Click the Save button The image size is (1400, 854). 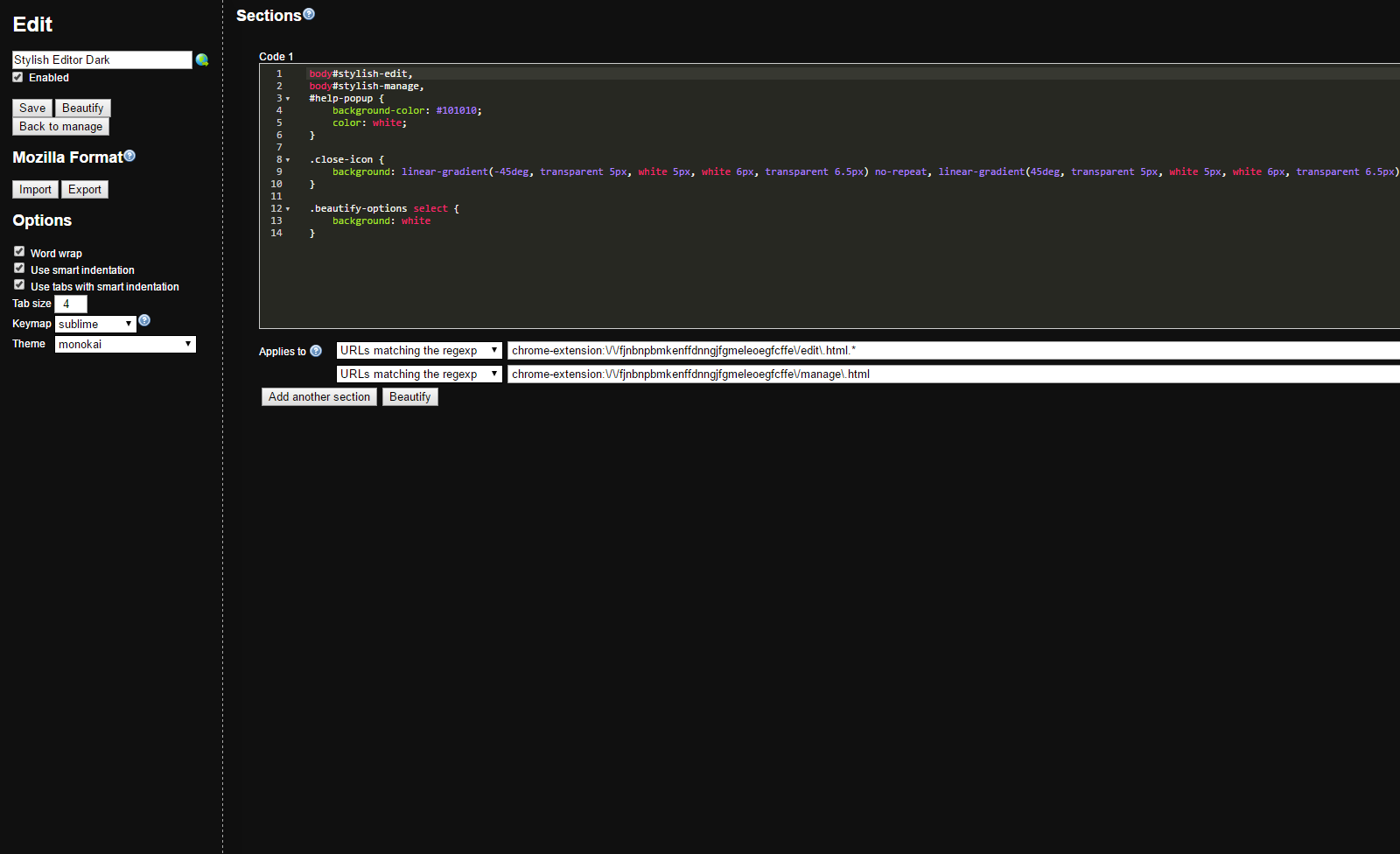(32, 108)
